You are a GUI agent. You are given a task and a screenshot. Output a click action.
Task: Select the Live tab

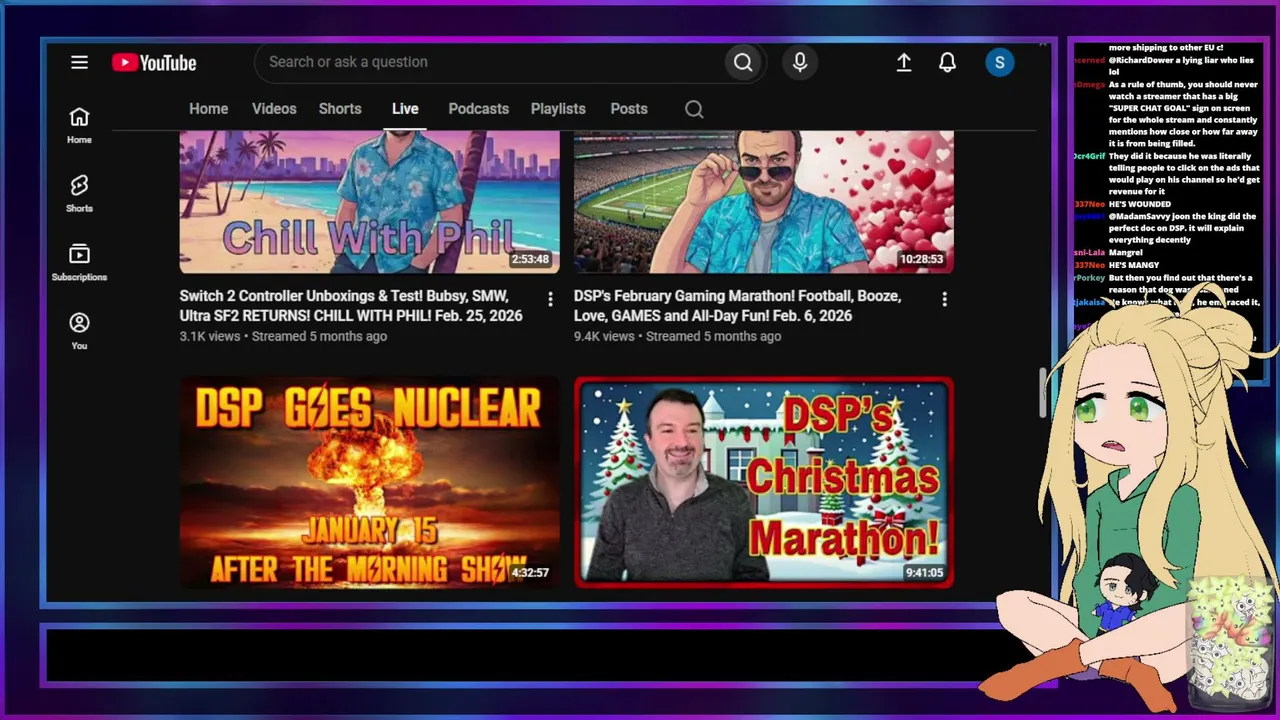[405, 109]
